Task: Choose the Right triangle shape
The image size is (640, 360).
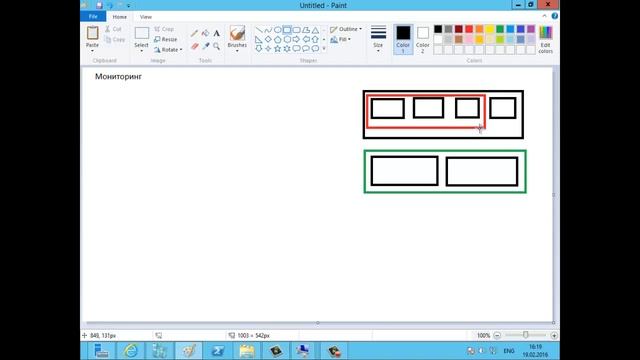Action: 259,40
